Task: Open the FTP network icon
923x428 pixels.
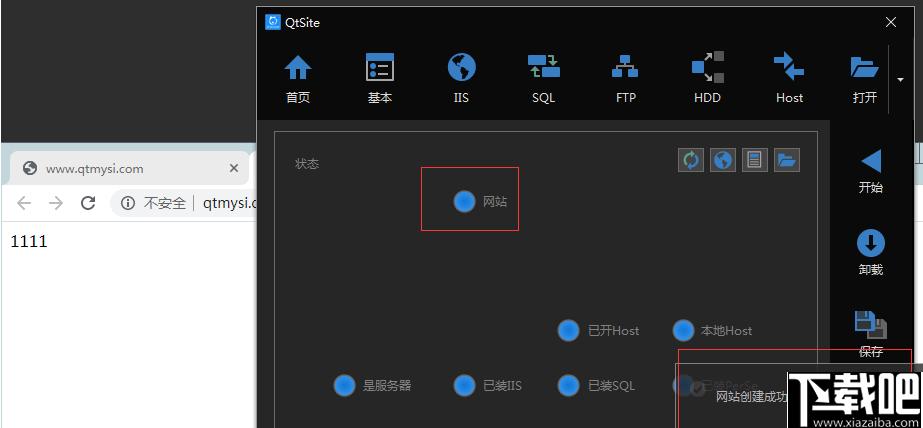Action: (625, 67)
